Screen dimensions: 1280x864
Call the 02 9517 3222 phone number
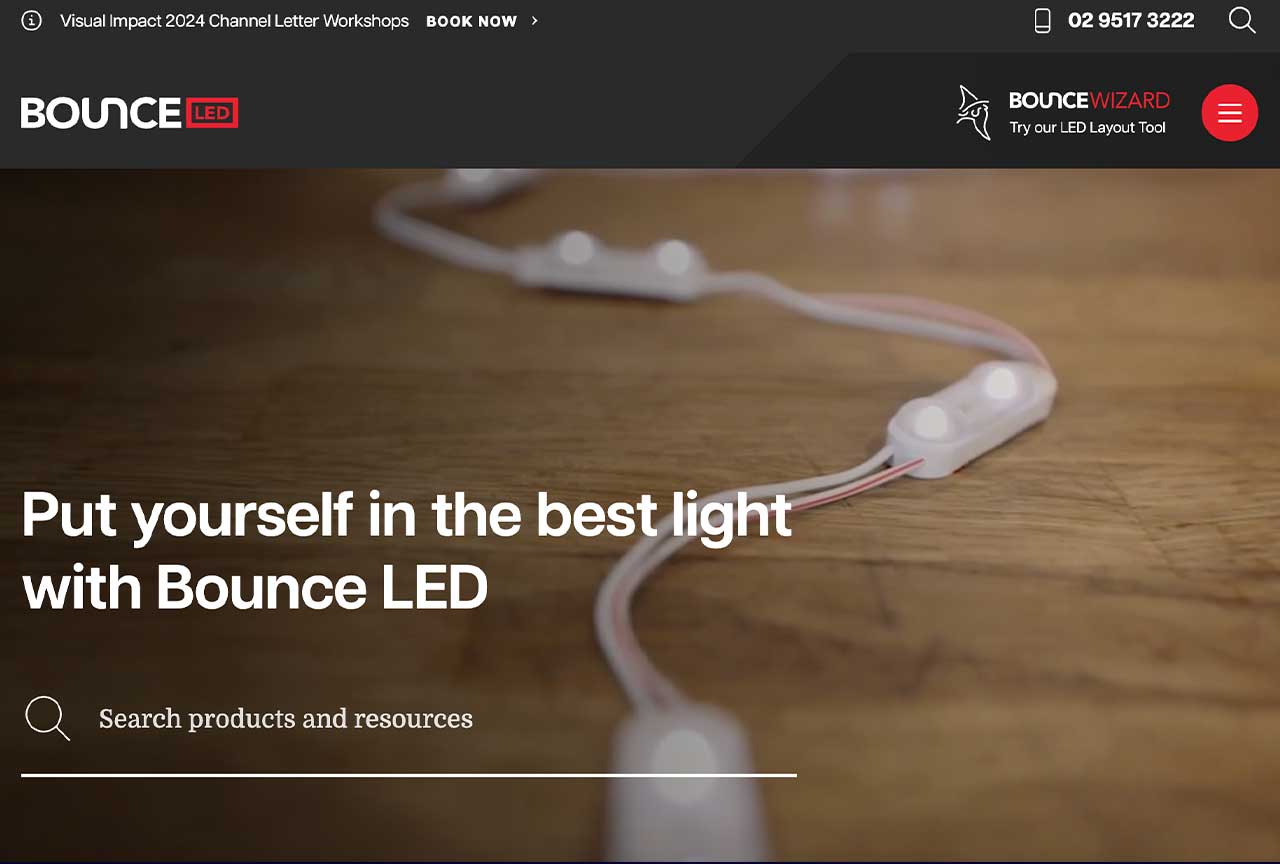tap(1131, 21)
